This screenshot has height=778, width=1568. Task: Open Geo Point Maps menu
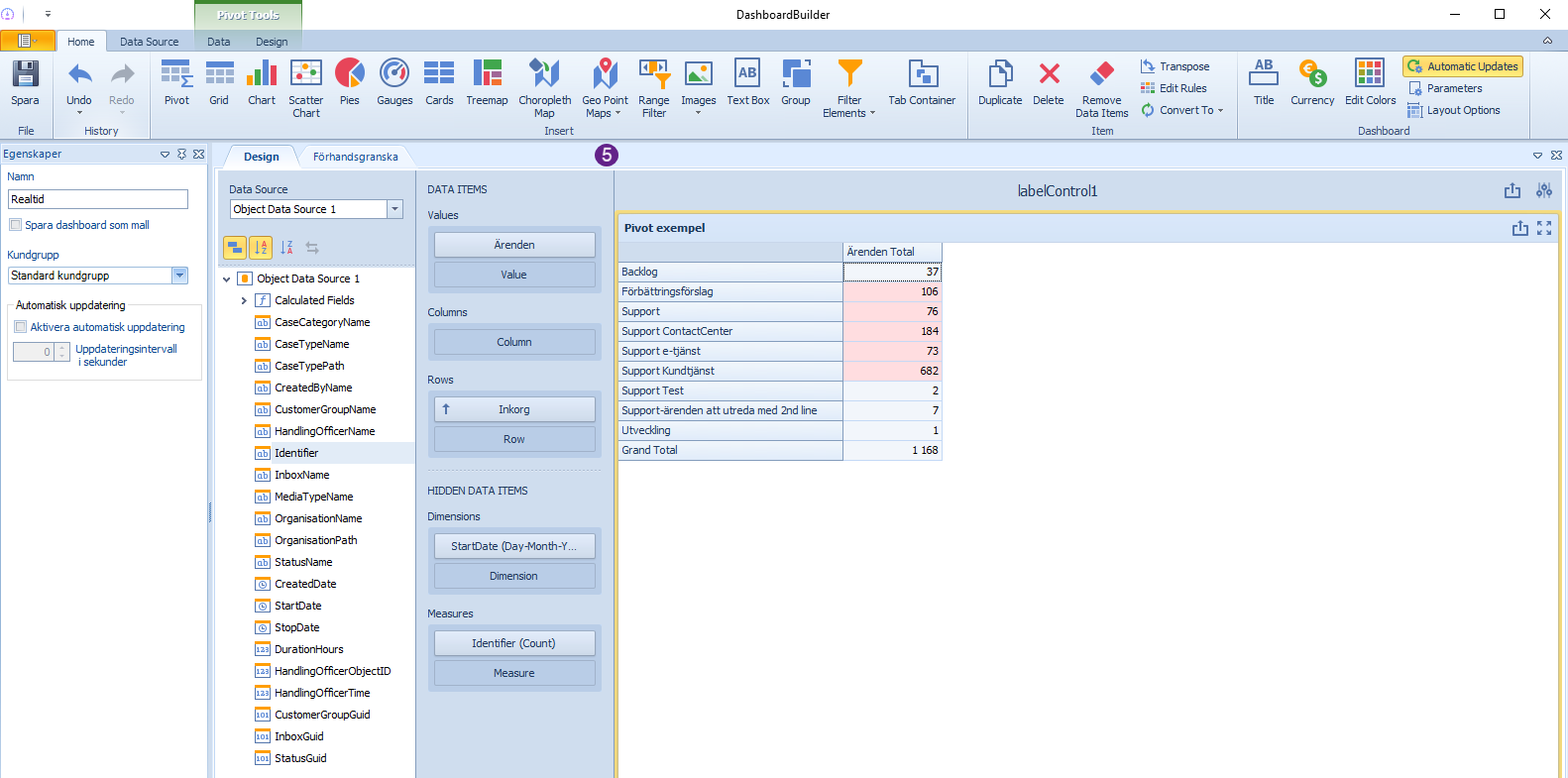click(605, 88)
